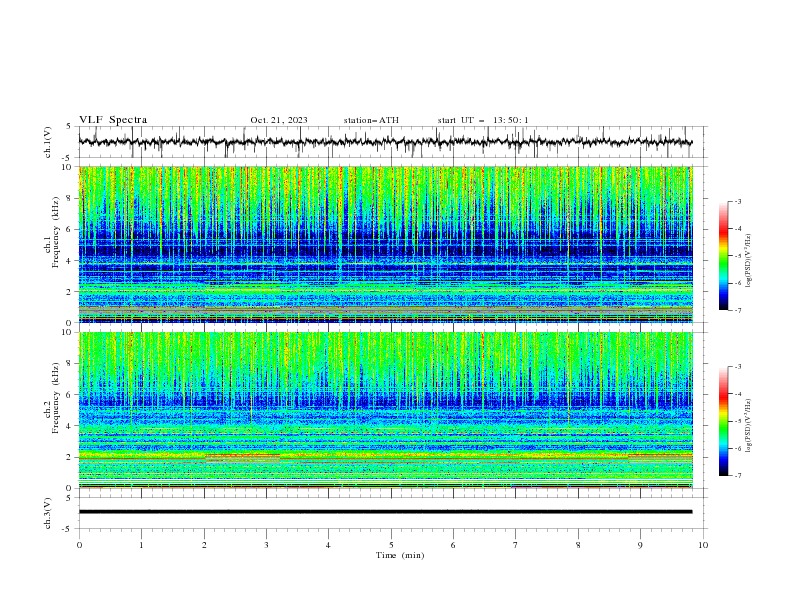This screenshot has height=612, width=792.
Task: Select the "Time (min)" x-axis label
Action: coord(400,555)
